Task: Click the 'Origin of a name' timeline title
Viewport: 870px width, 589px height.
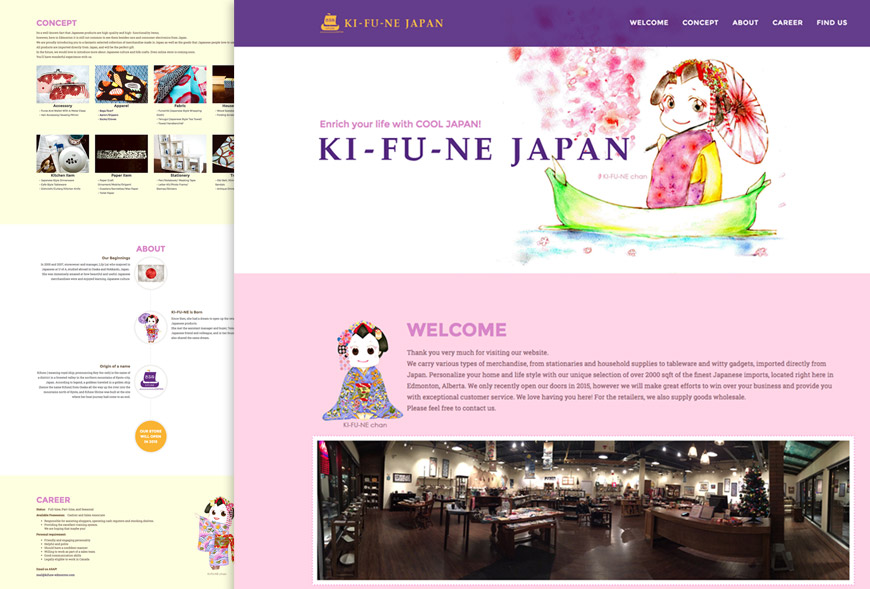Action: [x=115, y=366]
